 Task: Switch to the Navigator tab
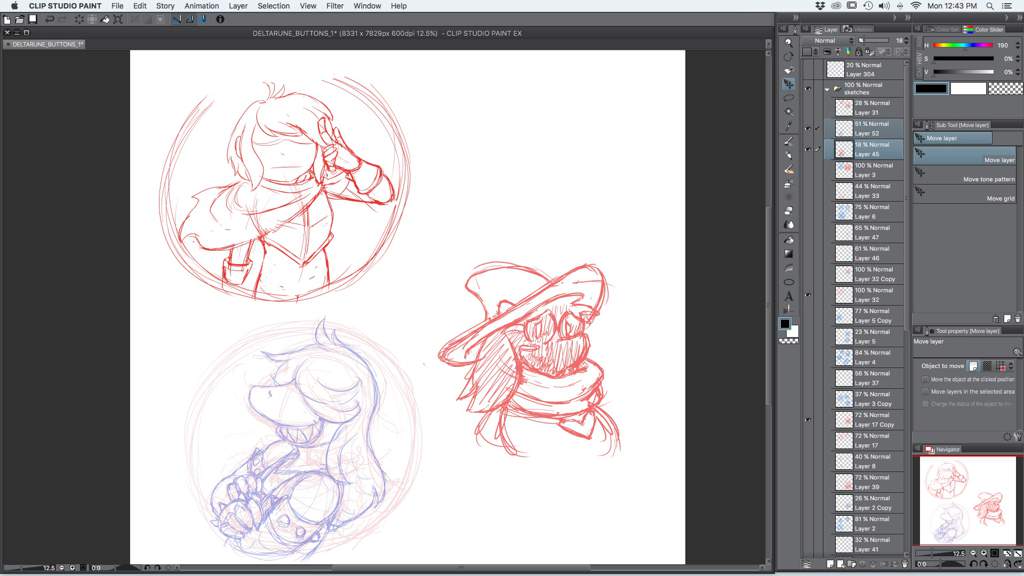943,449
